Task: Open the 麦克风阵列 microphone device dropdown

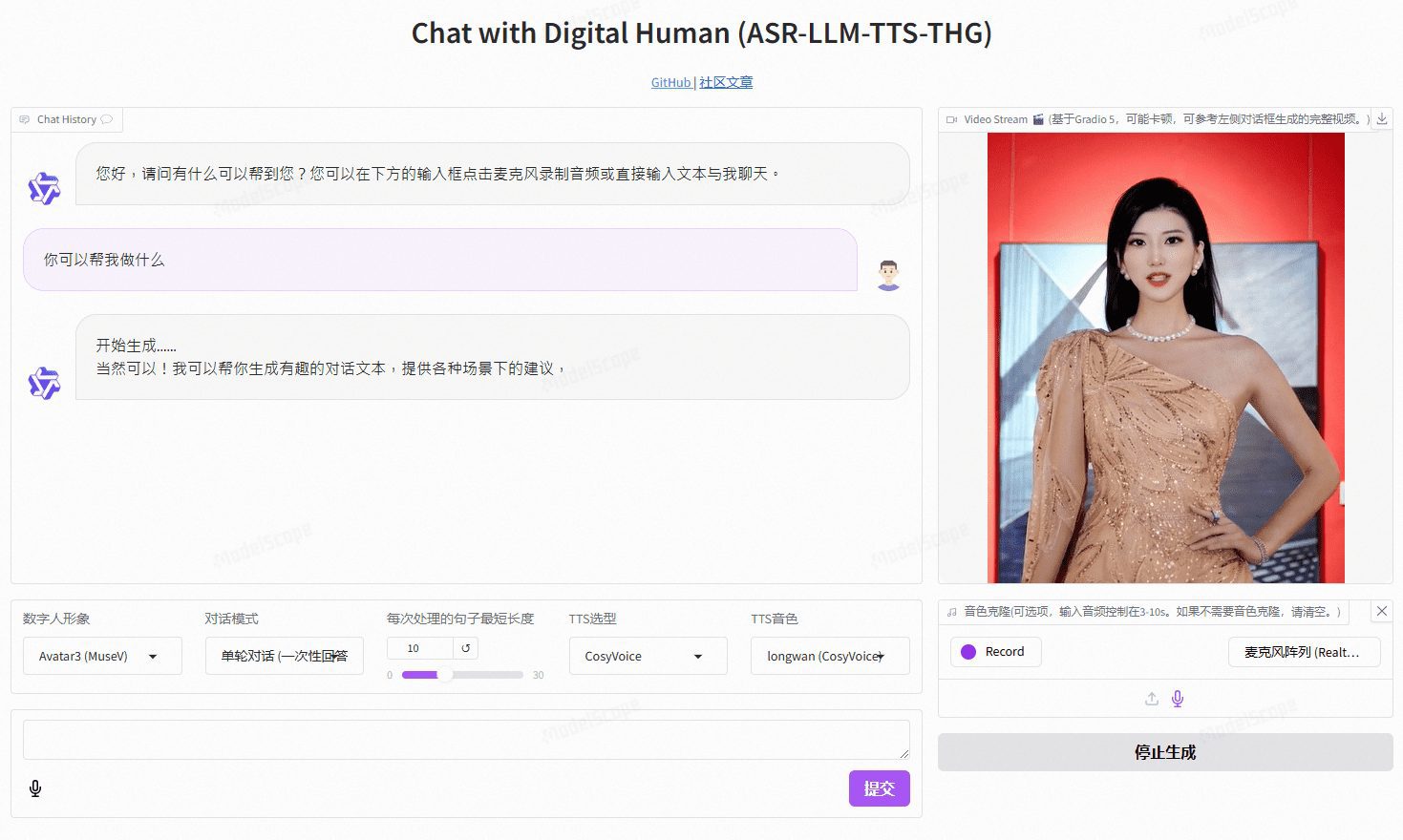Action: point(1304,652)
